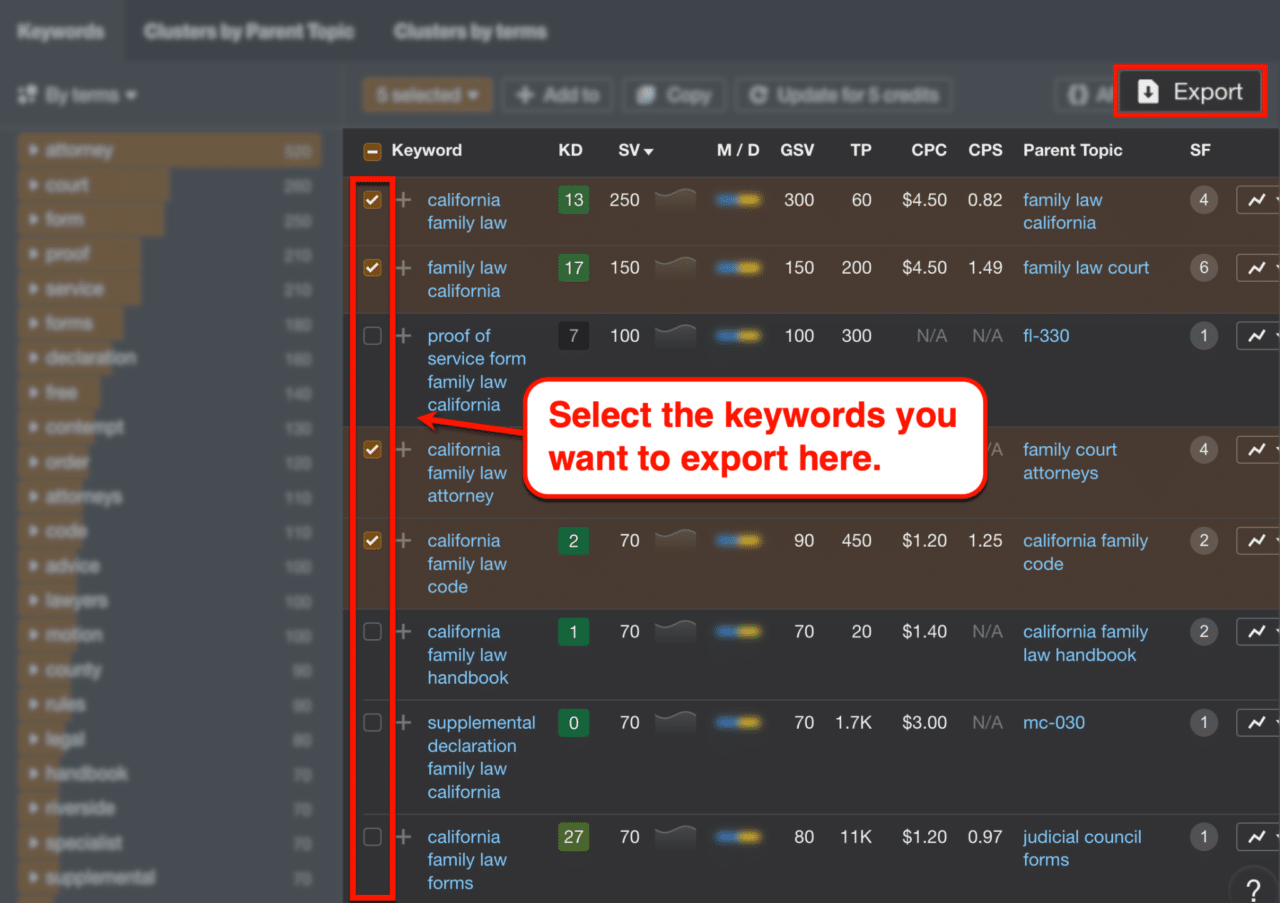The height and width of the screenshot is (903, 1280).
Task: Click KD badge 27 for california family law forms
Action: point(573,837)
